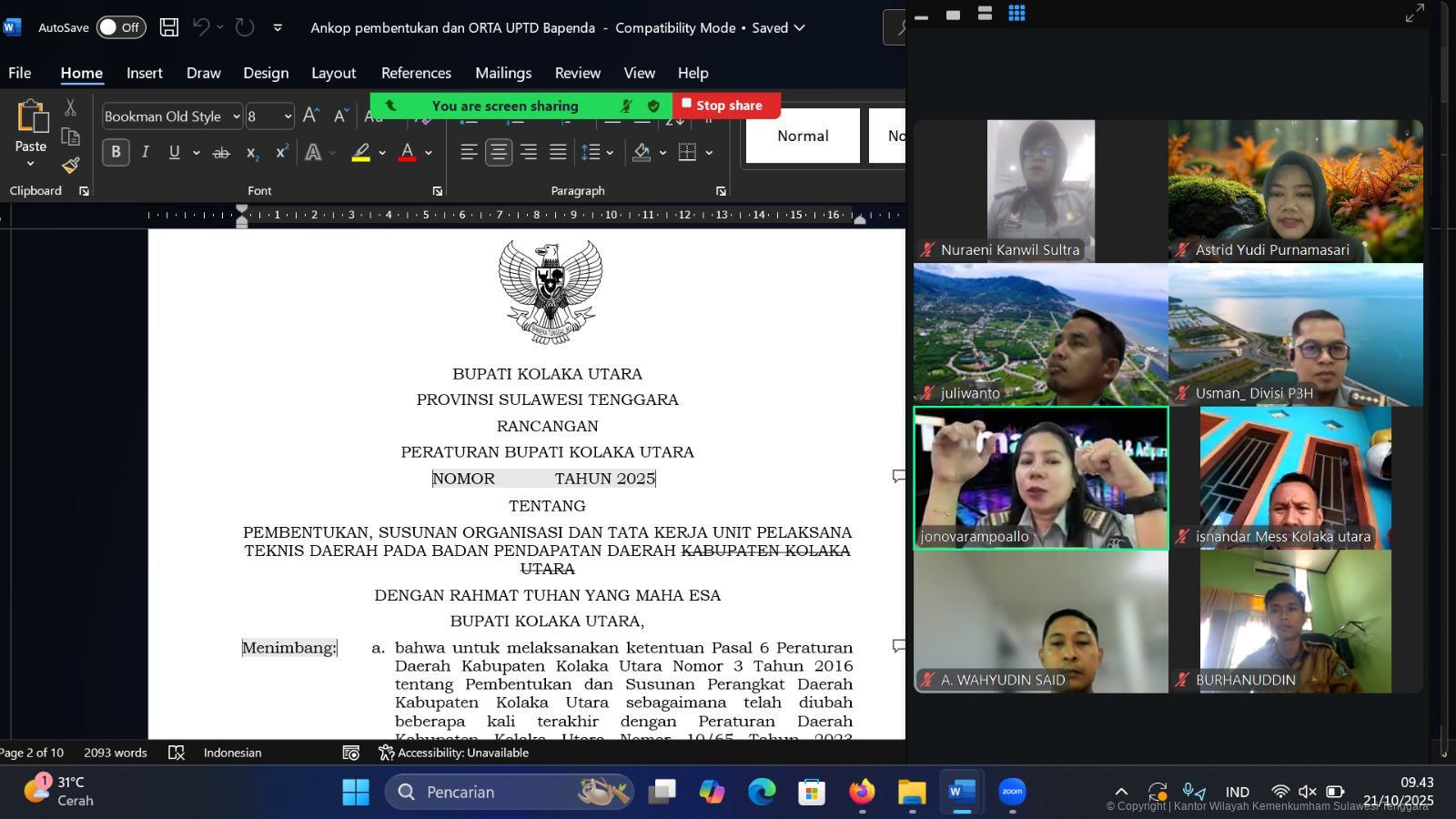1456x819 pixels.
Task: Open the References ribbon tab
Action: 416,73
